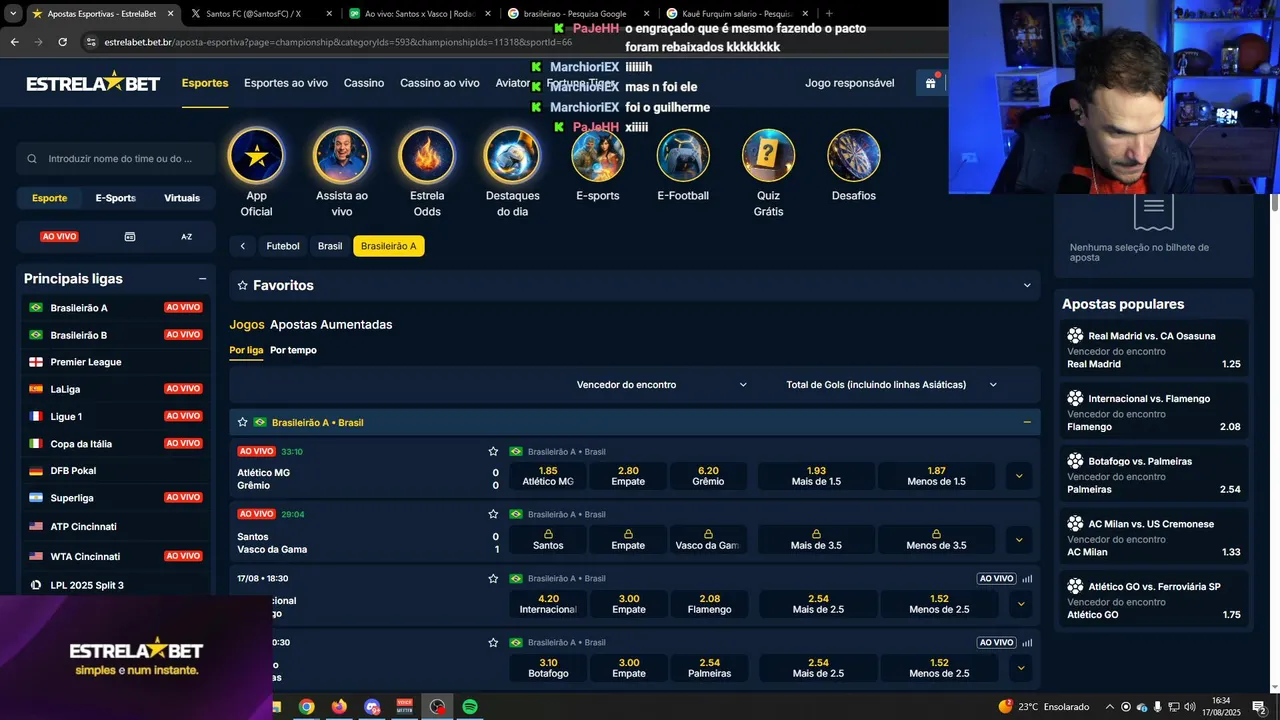The image size is (1280, 720).
Task: Open statistics icon for the 17/08 18:30 match
Action: click(x=1027, y=578)
